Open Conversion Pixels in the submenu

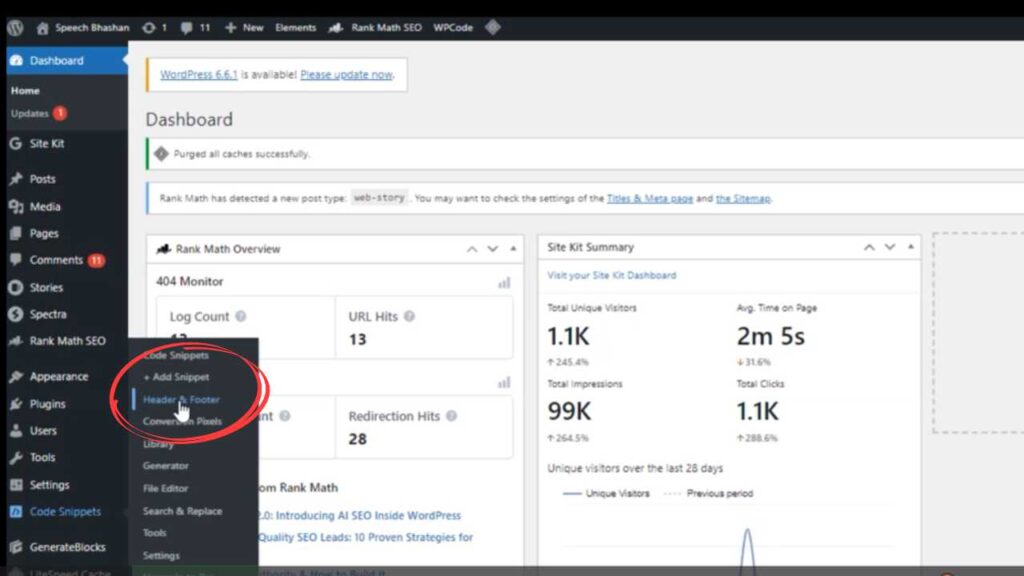click(x=182, y=421)
